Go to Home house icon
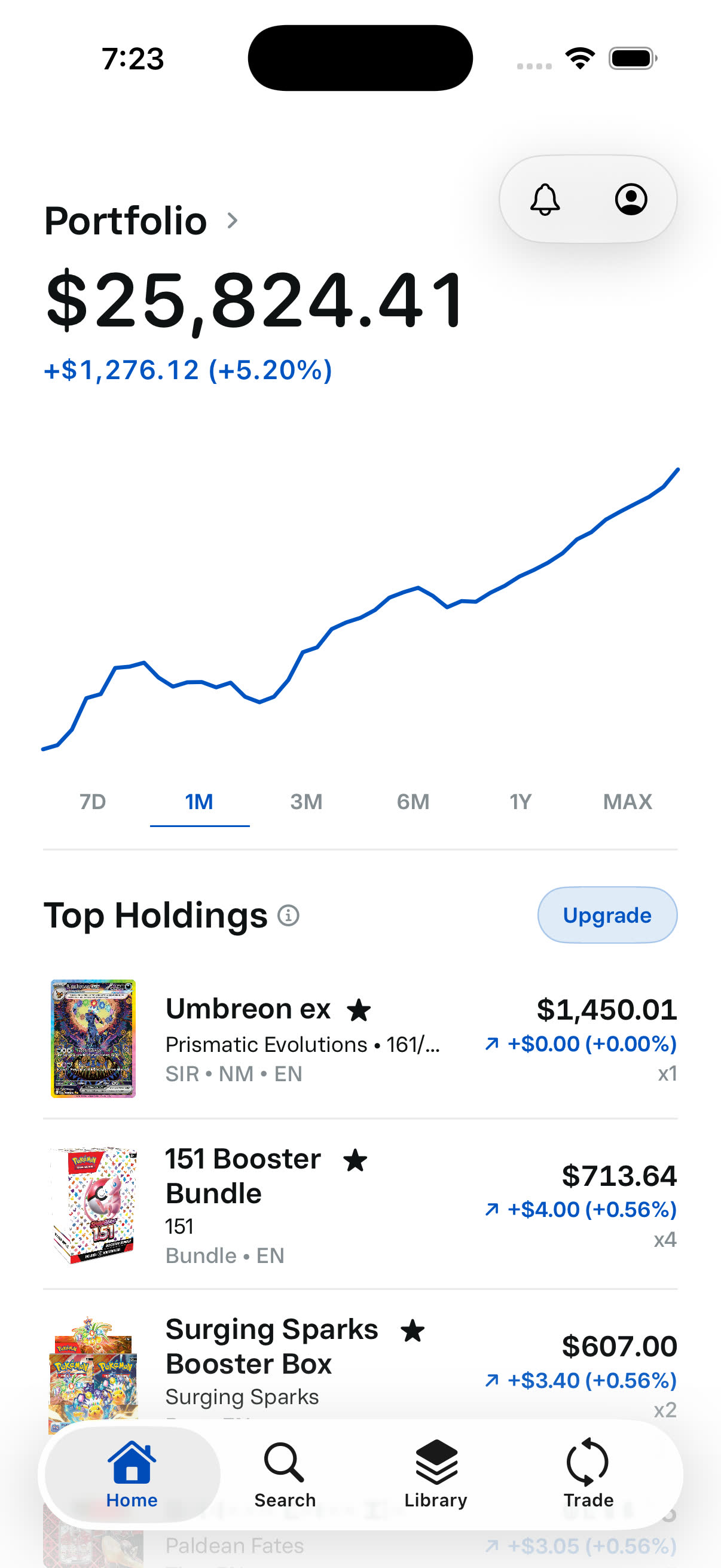 click(x=132, y=1462)
